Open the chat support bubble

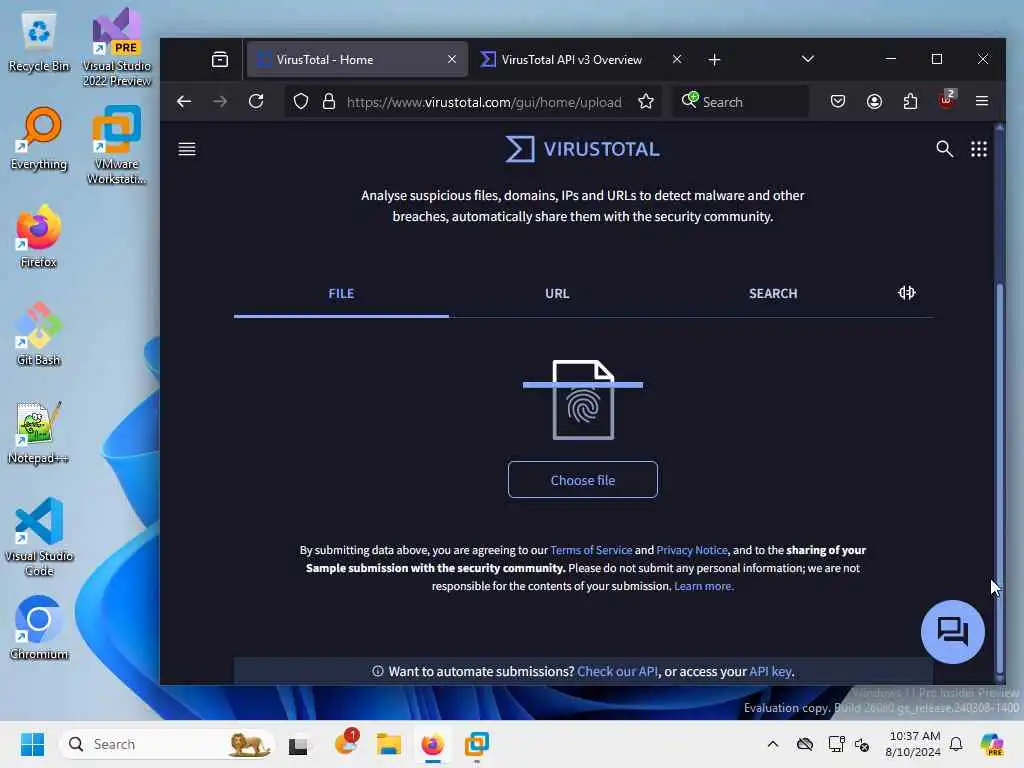tap(952, 632)
